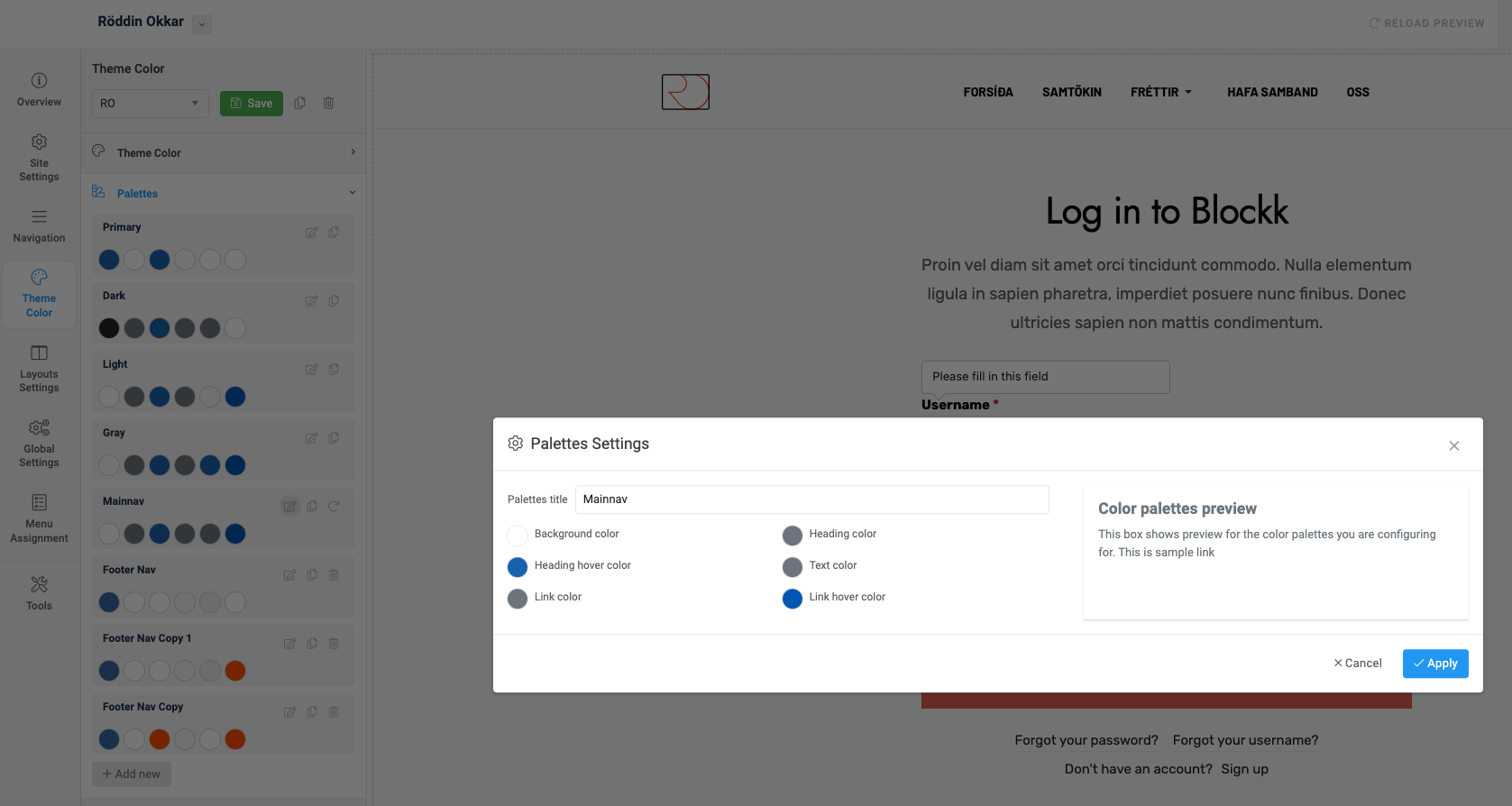Edit the Primary palette
The width and height of the screenshot is (1512, 806).
[311, 233]
